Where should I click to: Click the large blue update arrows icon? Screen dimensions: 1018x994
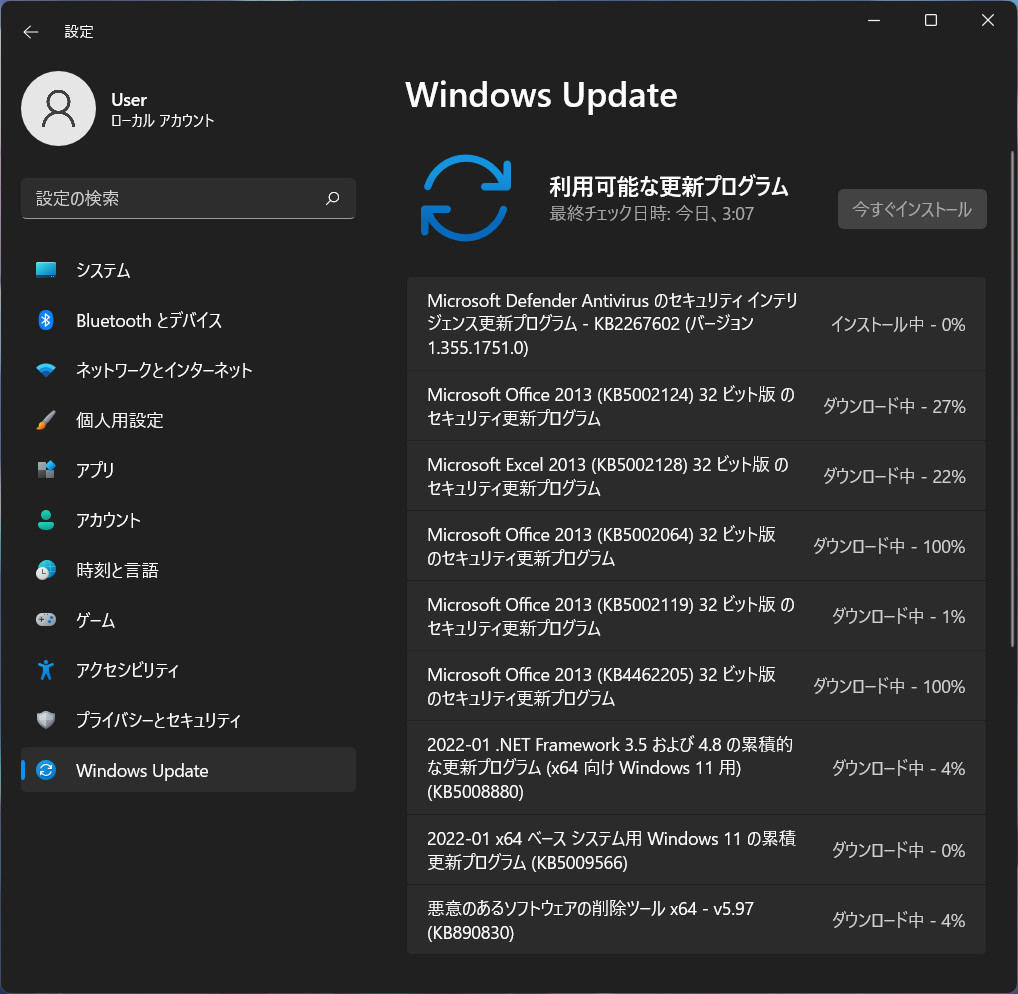point(466,198)
